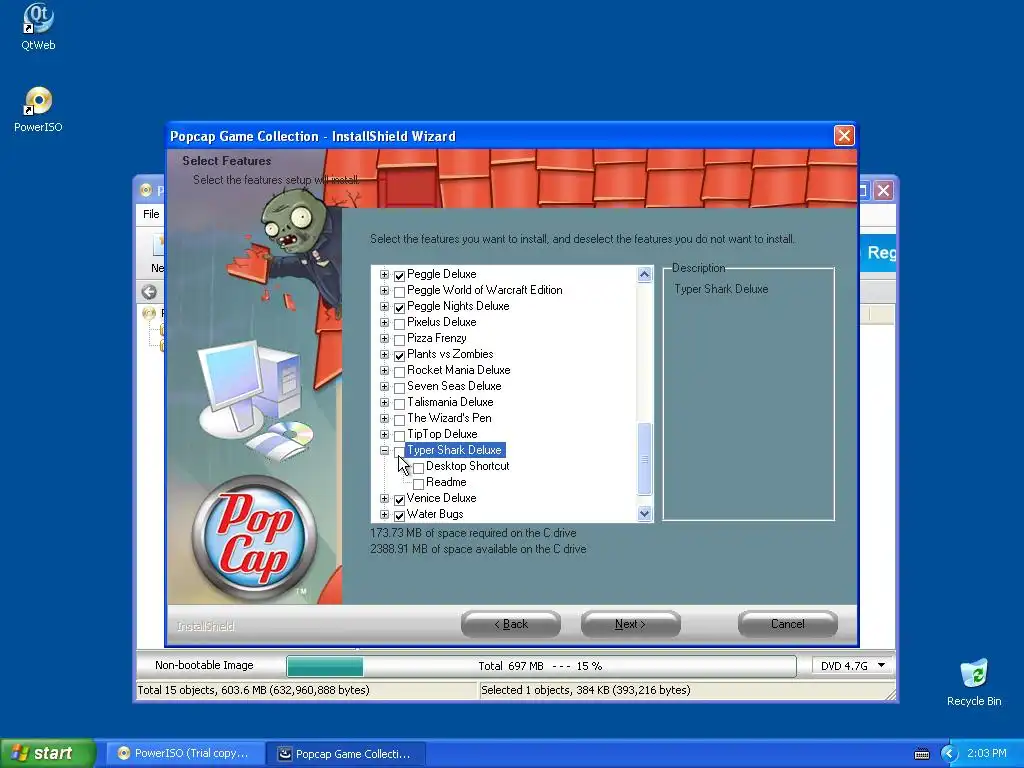This screenshot has height=768, width=1024.
Task: Open the Windows Start menu
Action: pos(47,753)
